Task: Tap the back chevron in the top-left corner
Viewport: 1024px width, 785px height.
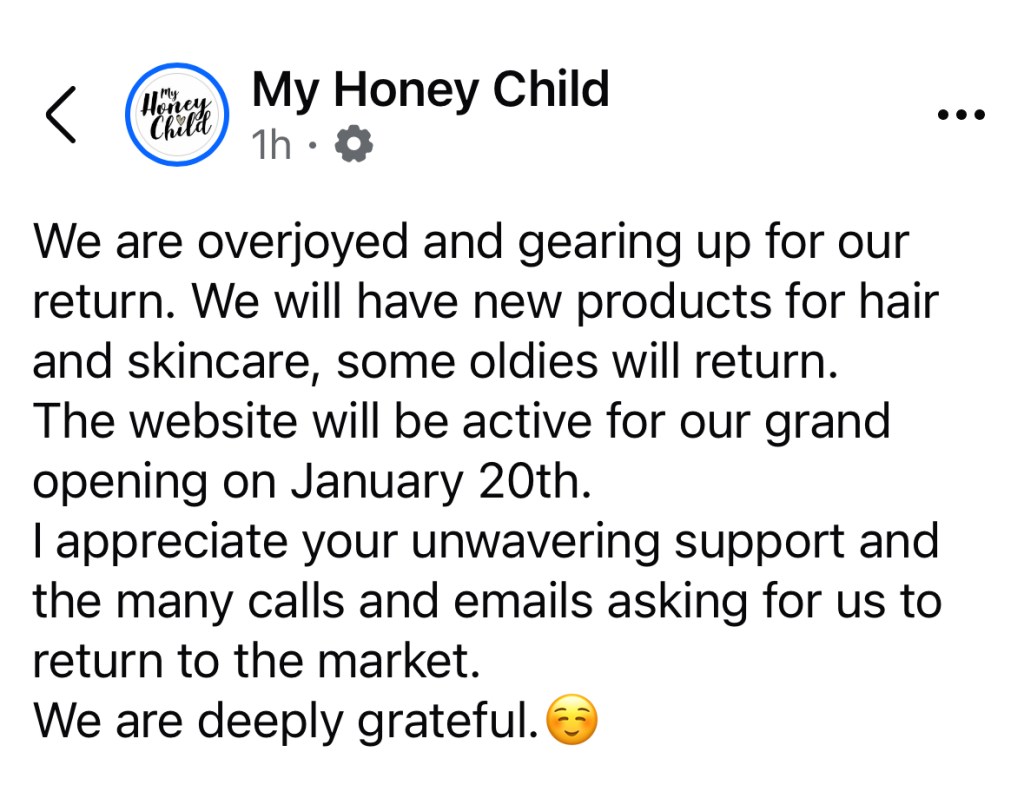Action: click(x=60, y=113)
